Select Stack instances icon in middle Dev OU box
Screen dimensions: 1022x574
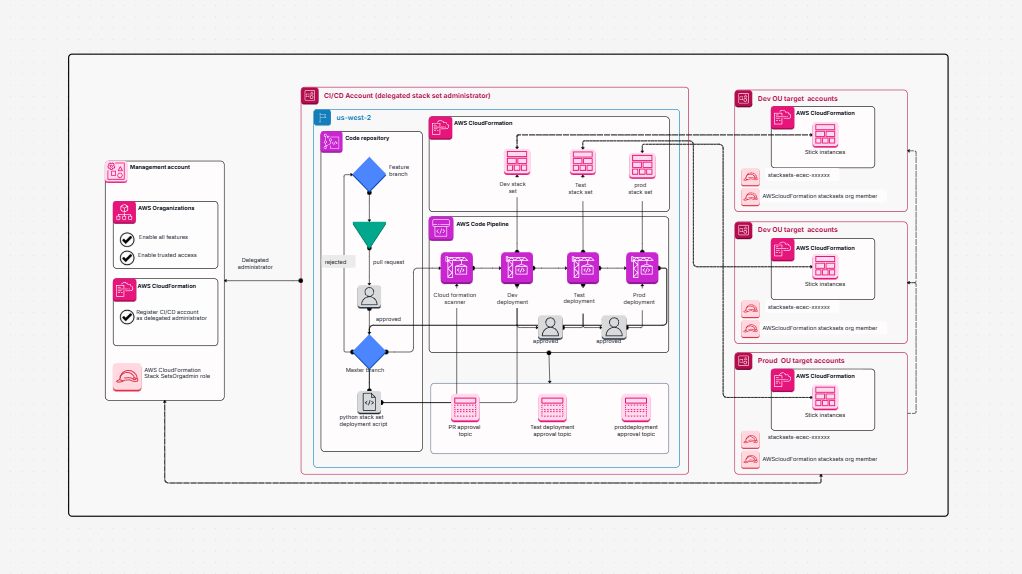point(825,267)
